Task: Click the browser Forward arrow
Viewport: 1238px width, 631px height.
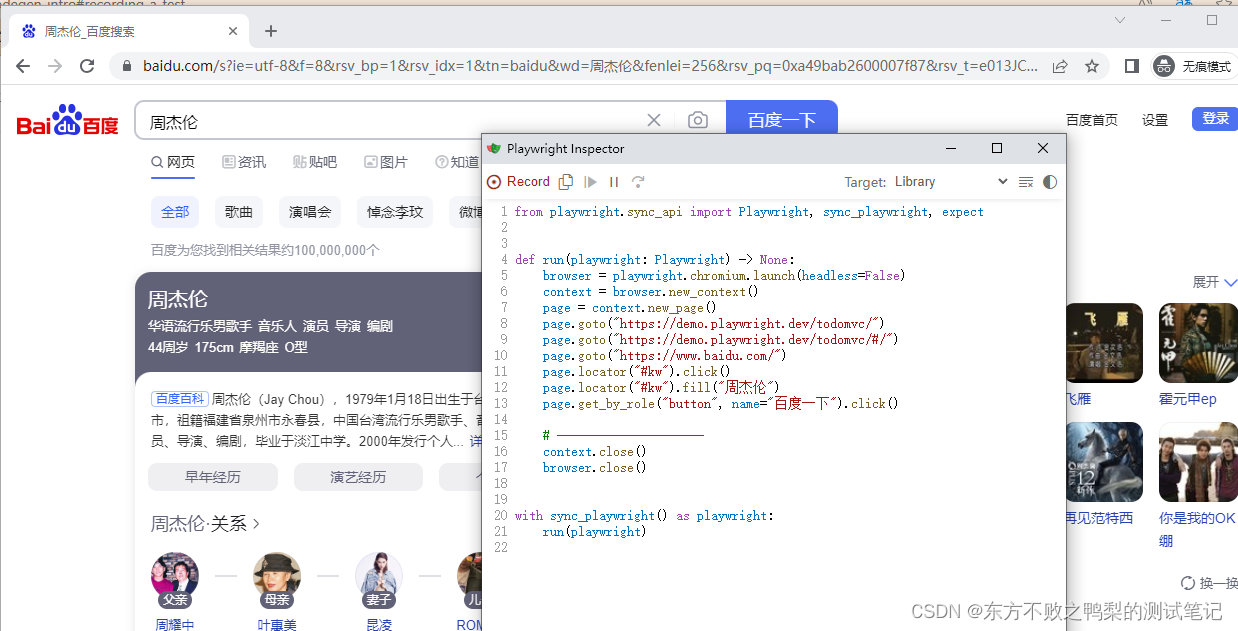Action: (55, 66)
